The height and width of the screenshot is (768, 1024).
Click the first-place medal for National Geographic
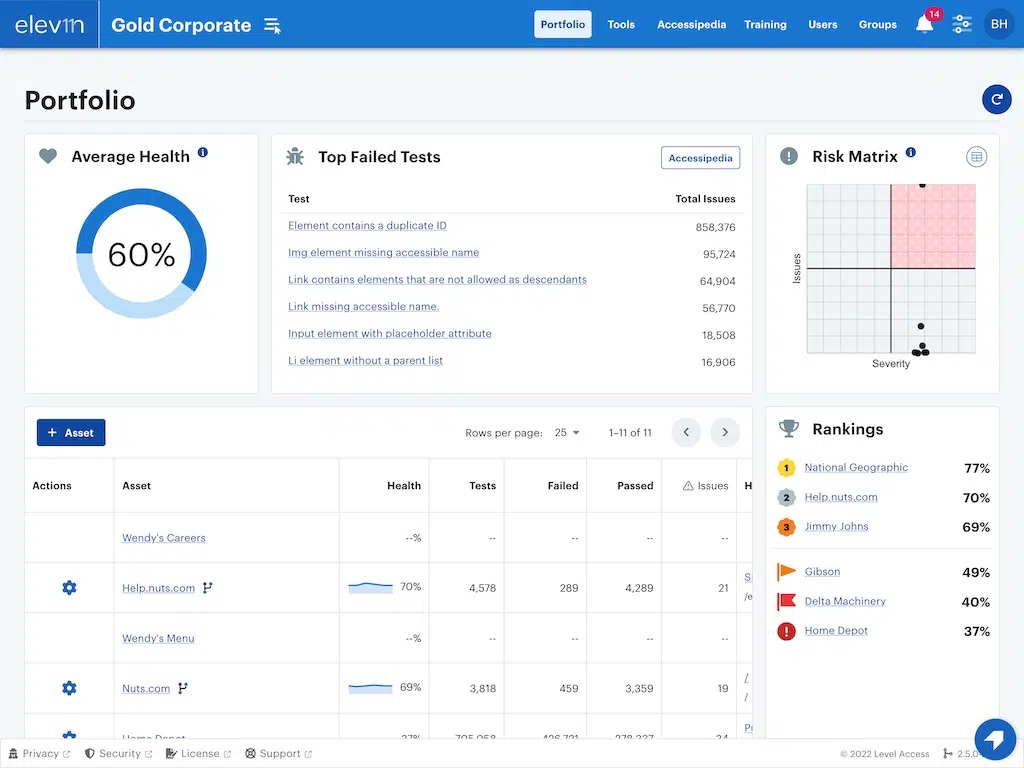[786, 468]
